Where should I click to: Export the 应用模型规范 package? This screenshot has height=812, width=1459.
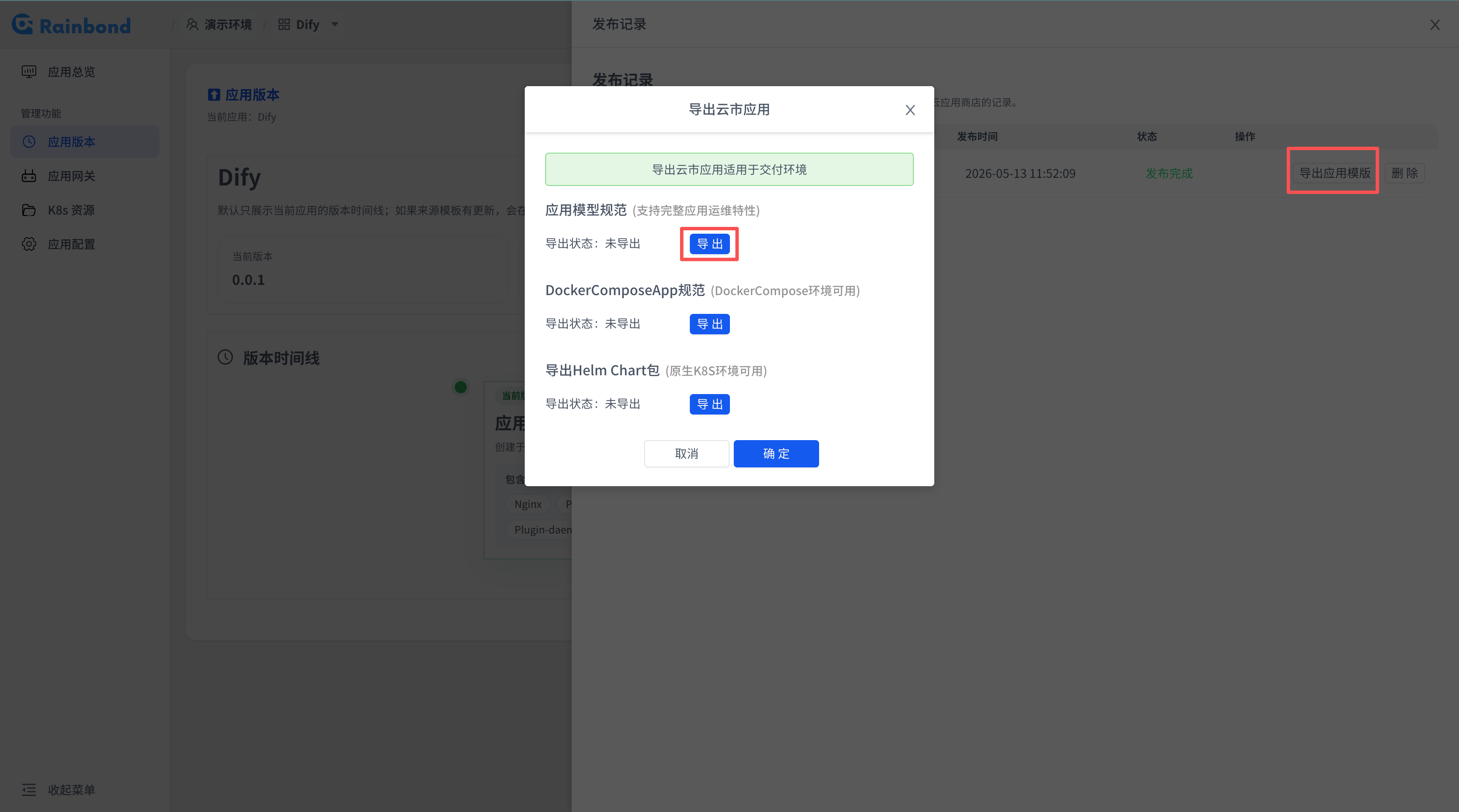tap(710, 244)
